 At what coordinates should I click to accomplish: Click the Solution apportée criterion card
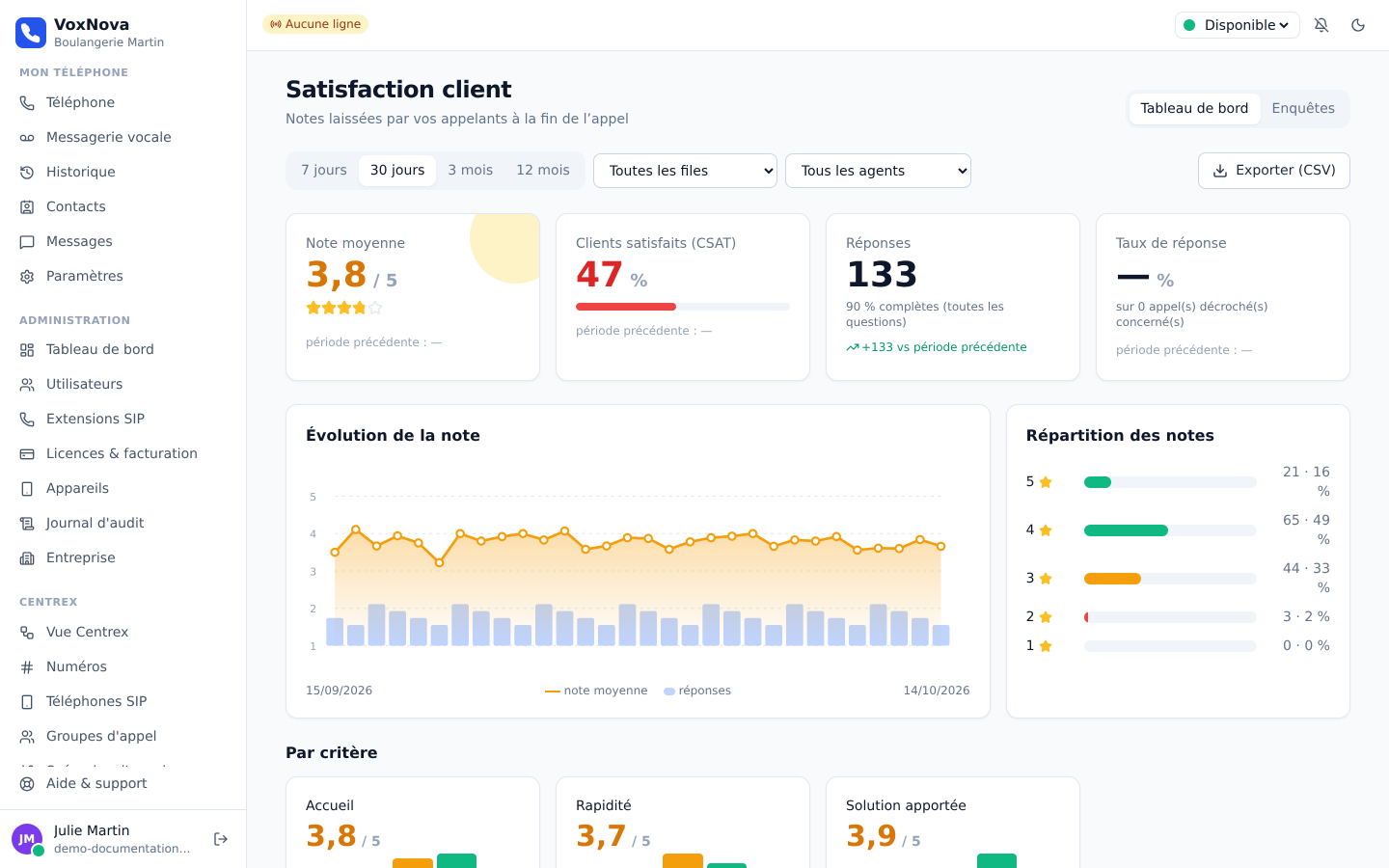[x=953, y=823]
